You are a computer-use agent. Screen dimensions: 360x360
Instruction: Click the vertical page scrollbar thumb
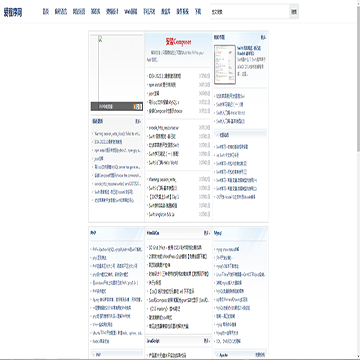tap(358, 77)
